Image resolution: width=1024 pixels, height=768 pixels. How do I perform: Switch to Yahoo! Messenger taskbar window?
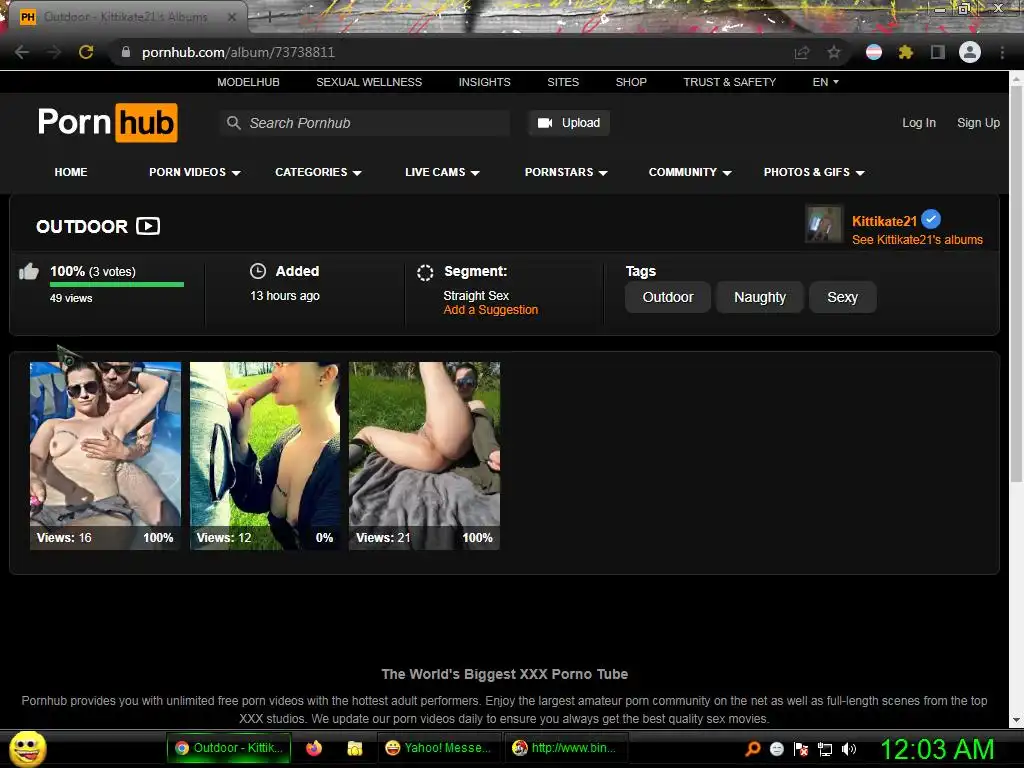(438, 748)
